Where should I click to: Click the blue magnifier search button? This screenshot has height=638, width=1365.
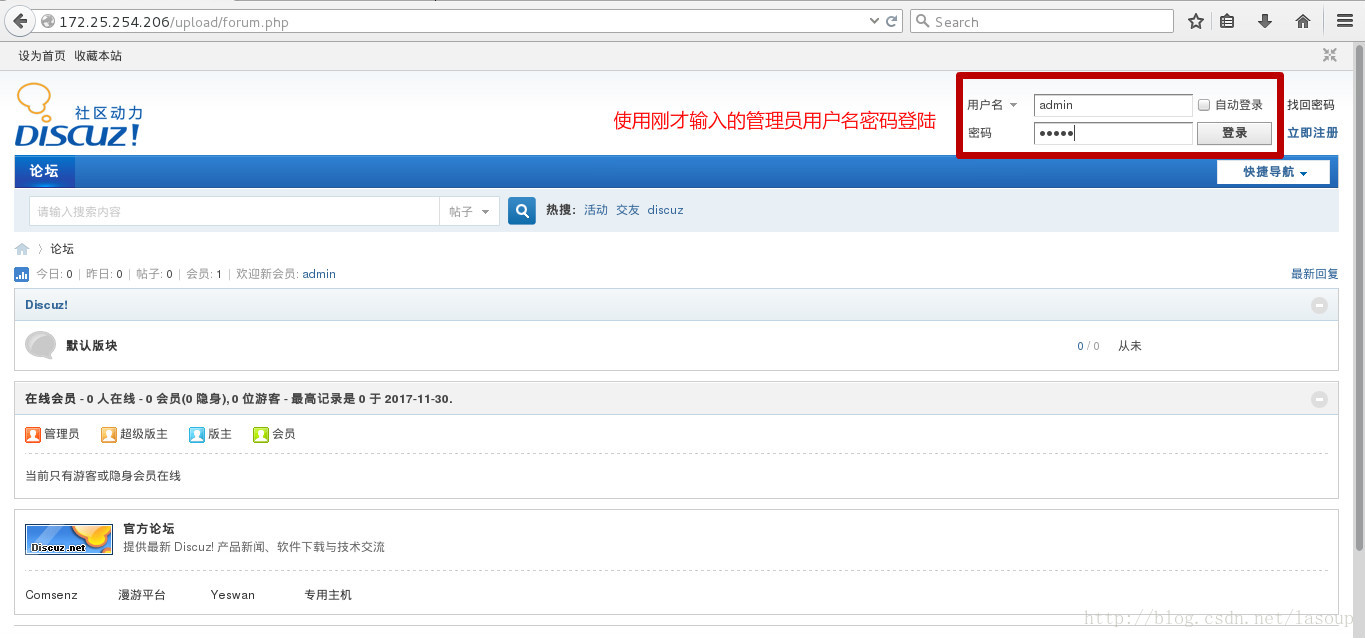pos(522,211)
